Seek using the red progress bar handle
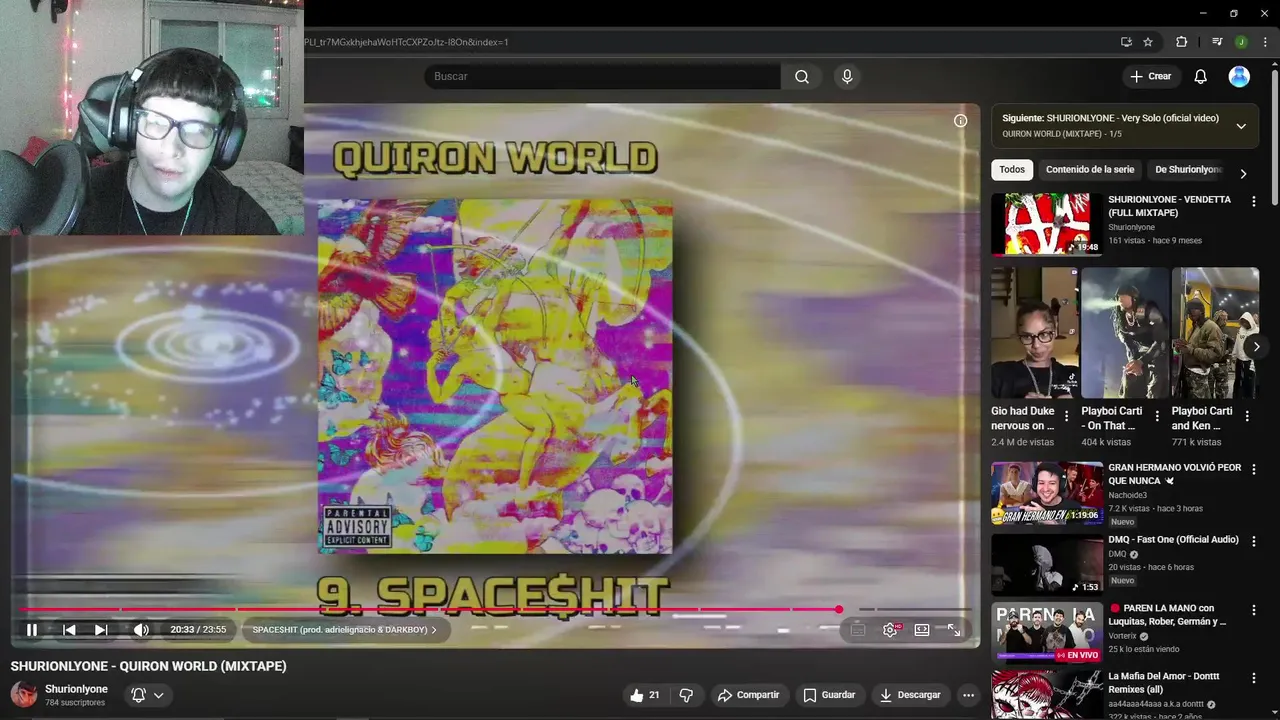The image size is (1280, 720). click(839, 609)
